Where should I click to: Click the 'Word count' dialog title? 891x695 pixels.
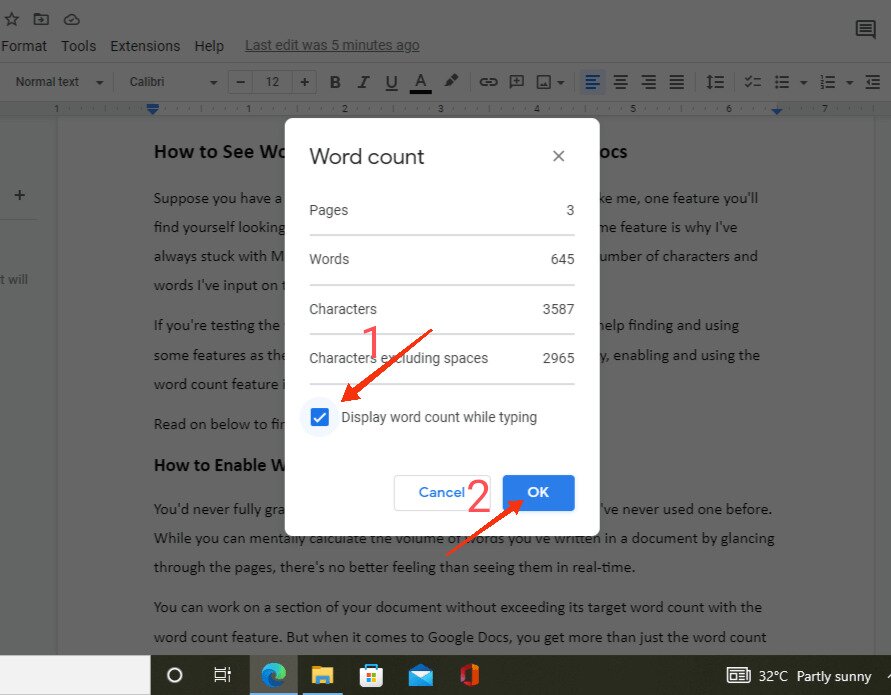[x=367, y=156]
